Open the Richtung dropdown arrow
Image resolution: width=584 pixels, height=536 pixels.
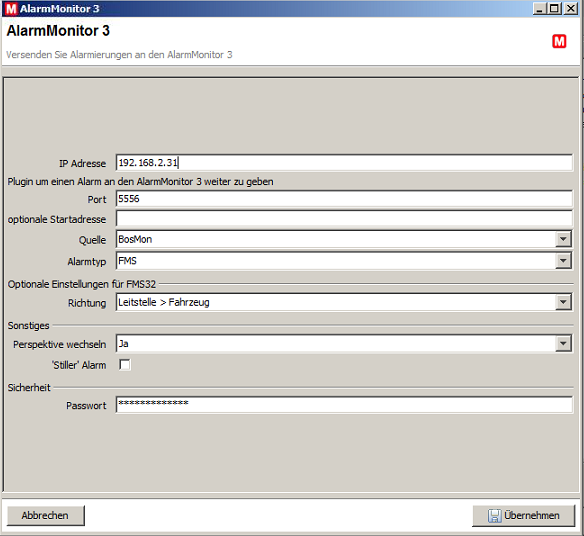pos(563,302)
